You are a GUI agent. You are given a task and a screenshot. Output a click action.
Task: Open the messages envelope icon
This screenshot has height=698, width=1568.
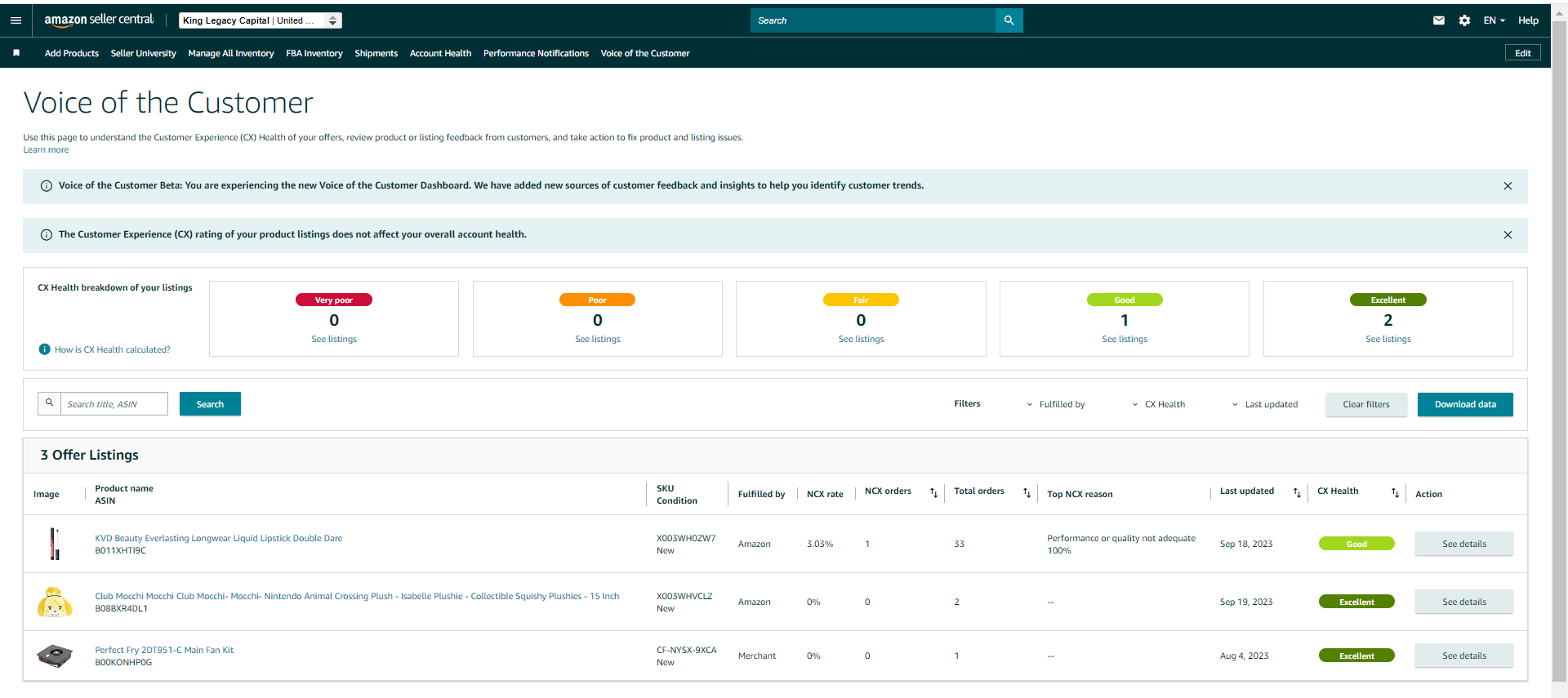click(1439, 20)
